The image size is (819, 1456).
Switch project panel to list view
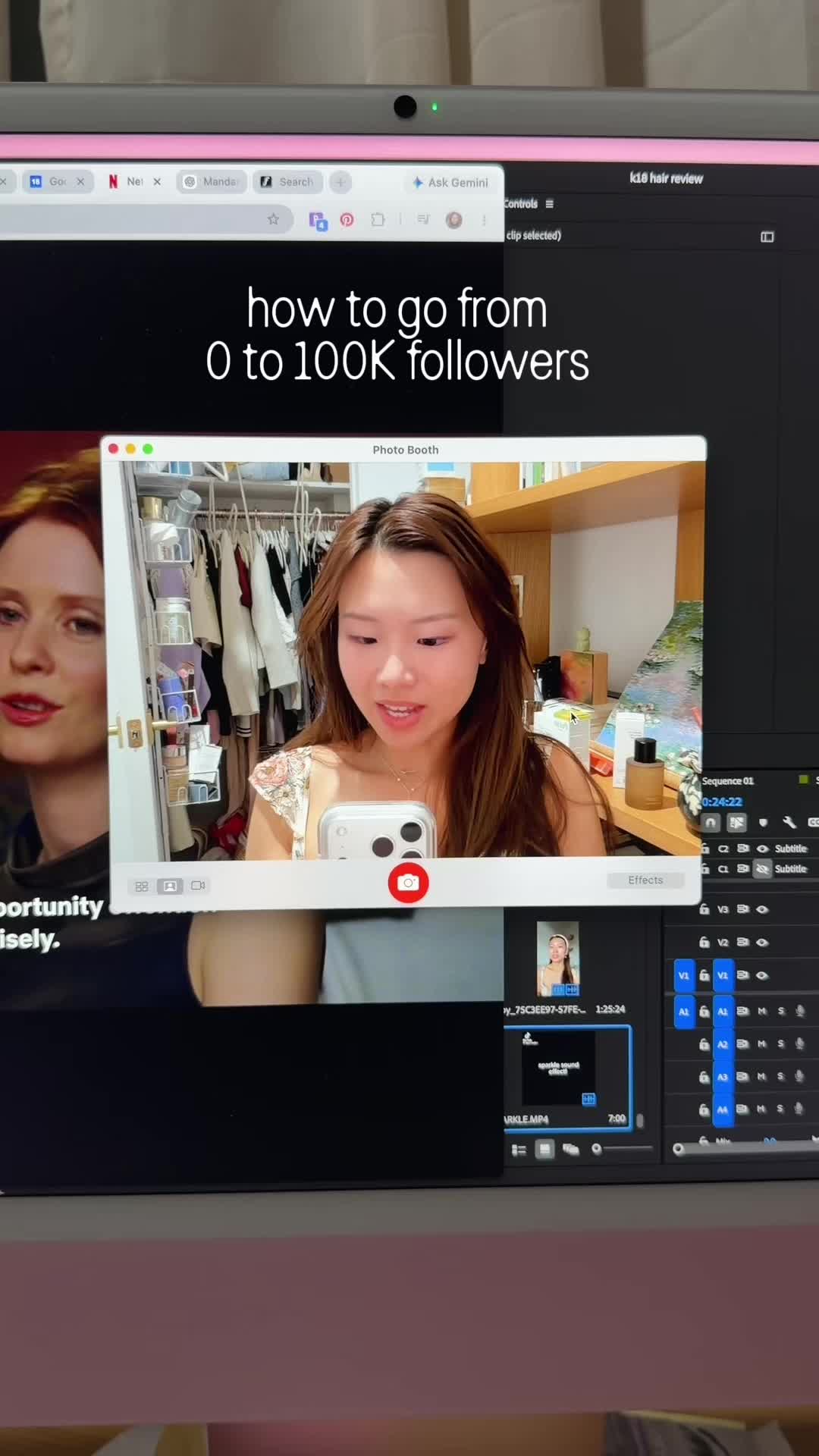click(x=519, y=1150)
